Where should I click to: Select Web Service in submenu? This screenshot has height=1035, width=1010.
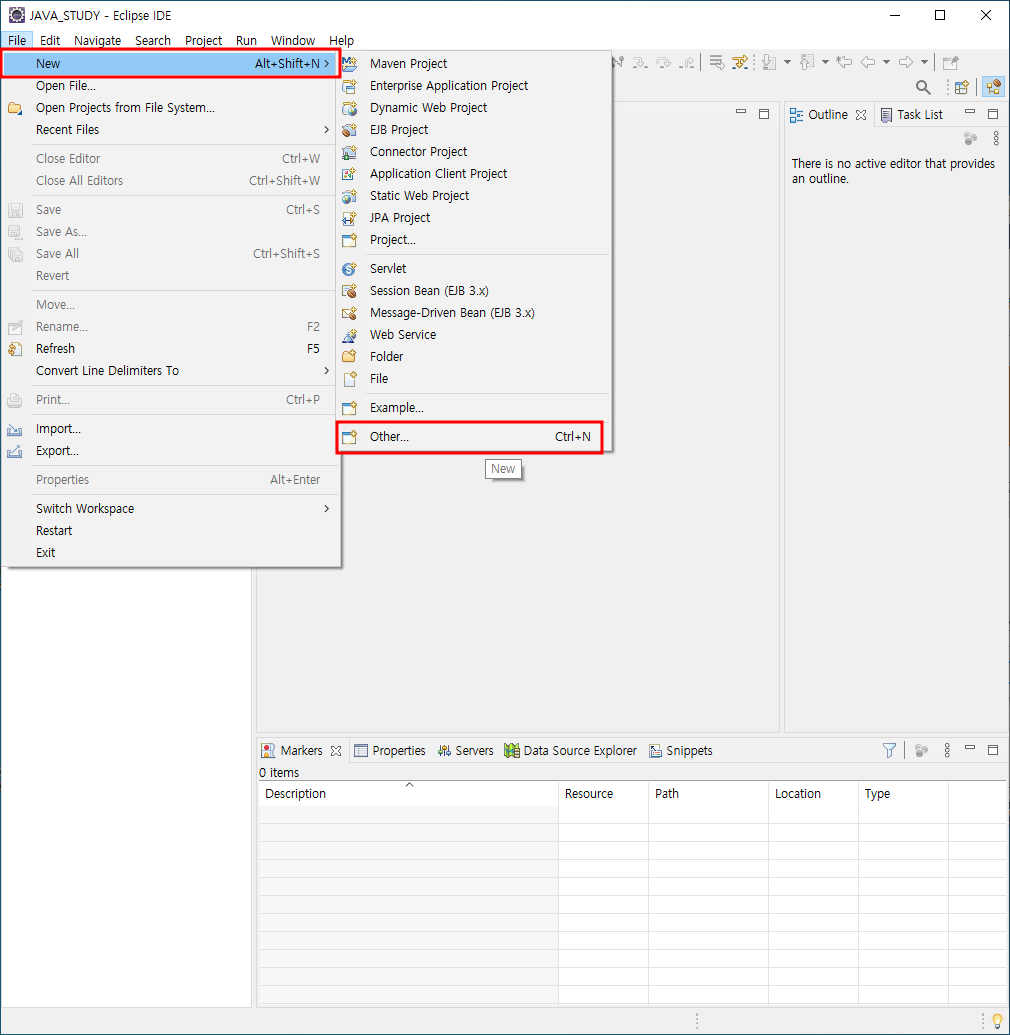coord(474,335)
